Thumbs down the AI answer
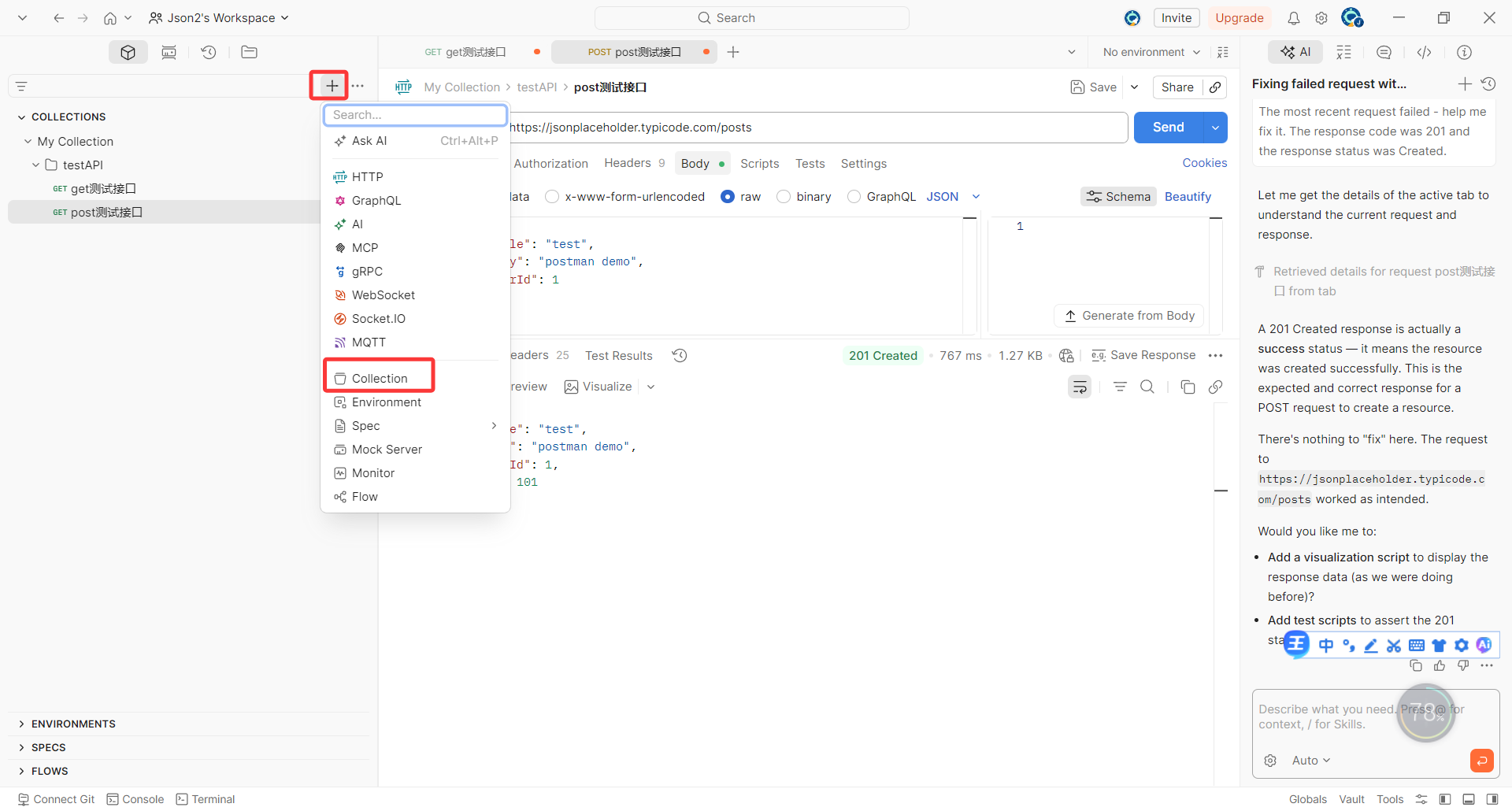Screen dimensions: 1512x811 tap(1463, 665)
